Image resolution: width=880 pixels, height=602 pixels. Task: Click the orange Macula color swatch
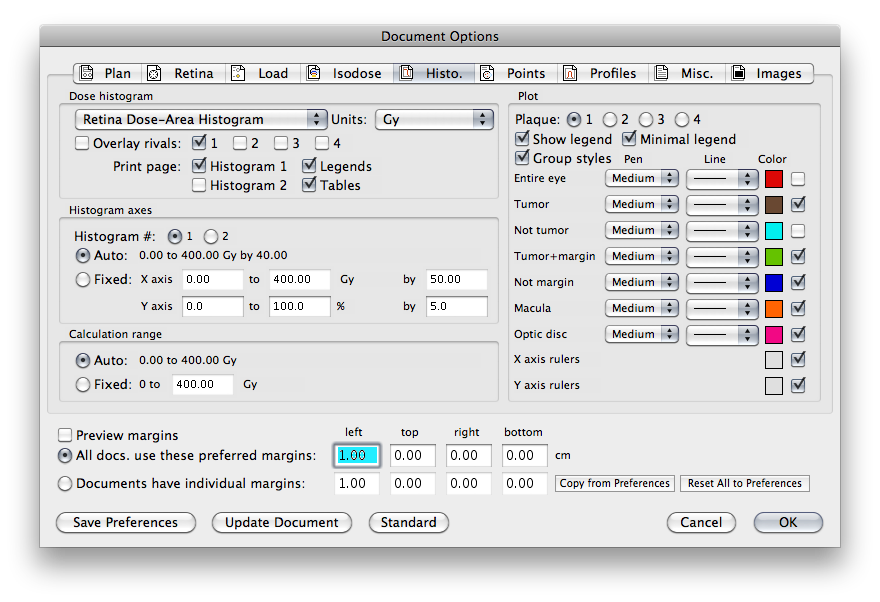[x=774, y=309]
